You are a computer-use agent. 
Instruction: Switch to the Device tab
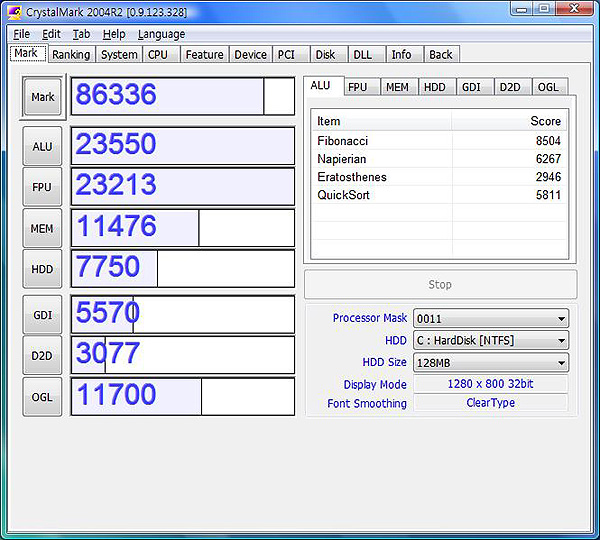[251, 54]
